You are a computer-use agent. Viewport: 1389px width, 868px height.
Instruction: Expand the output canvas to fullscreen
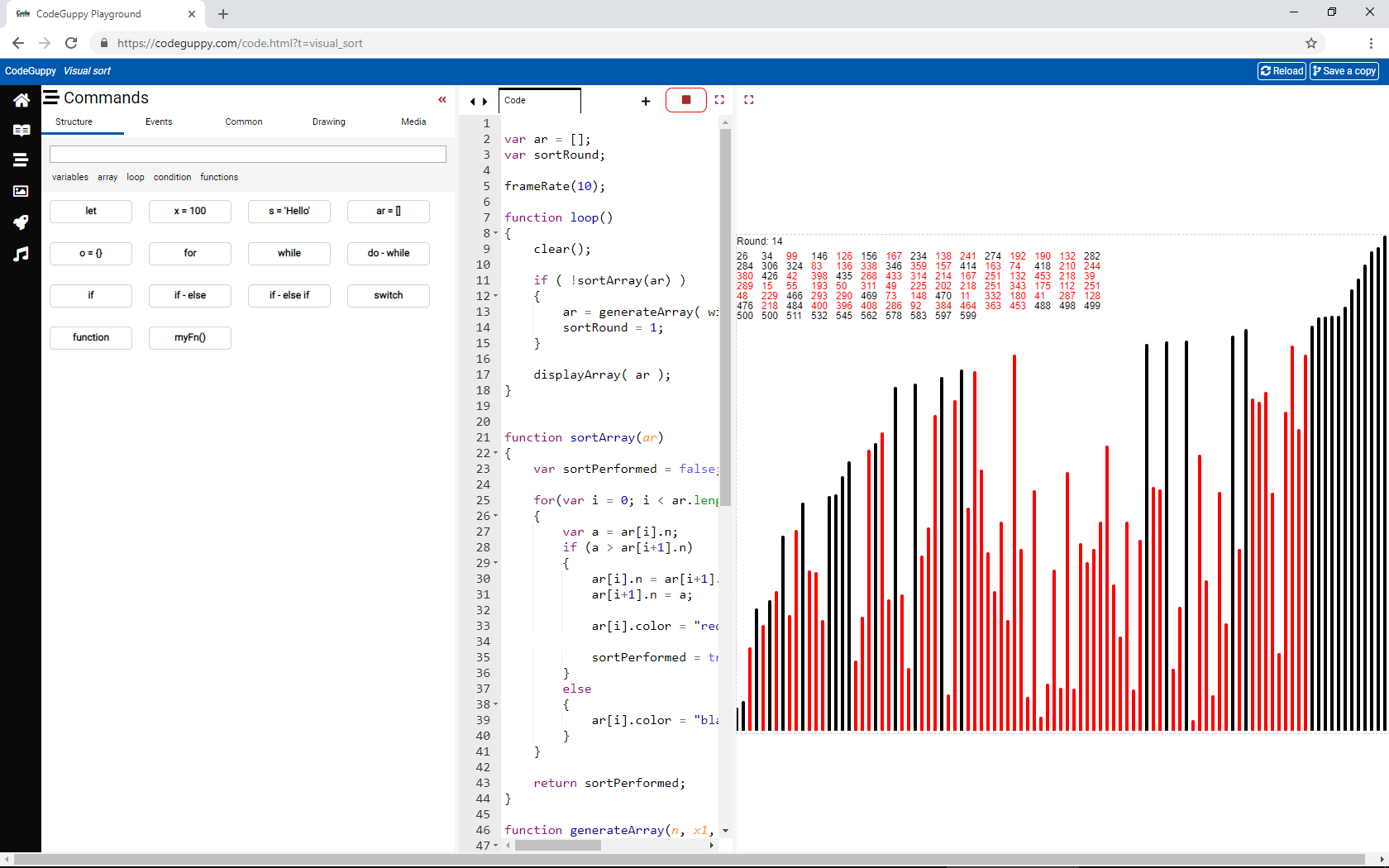click(x=748, y=100)
